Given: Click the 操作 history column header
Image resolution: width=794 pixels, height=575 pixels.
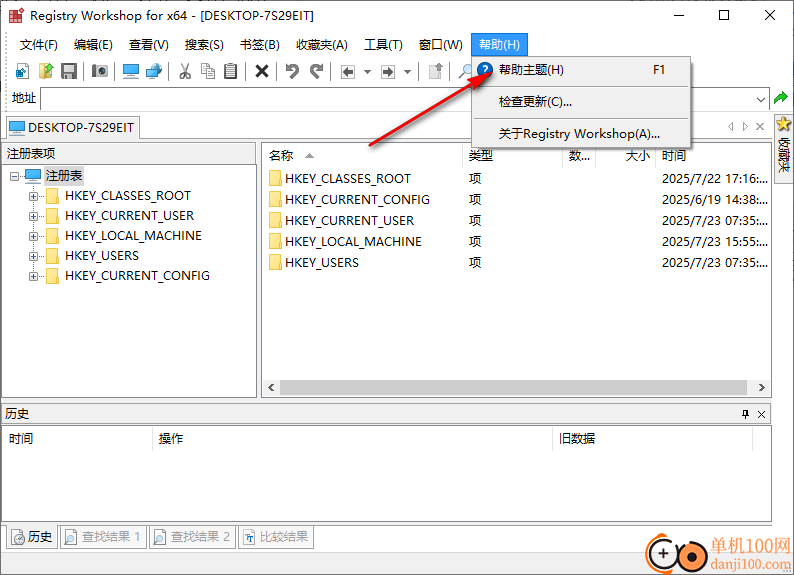Looking at the screenshot, I should pos(352,438).
